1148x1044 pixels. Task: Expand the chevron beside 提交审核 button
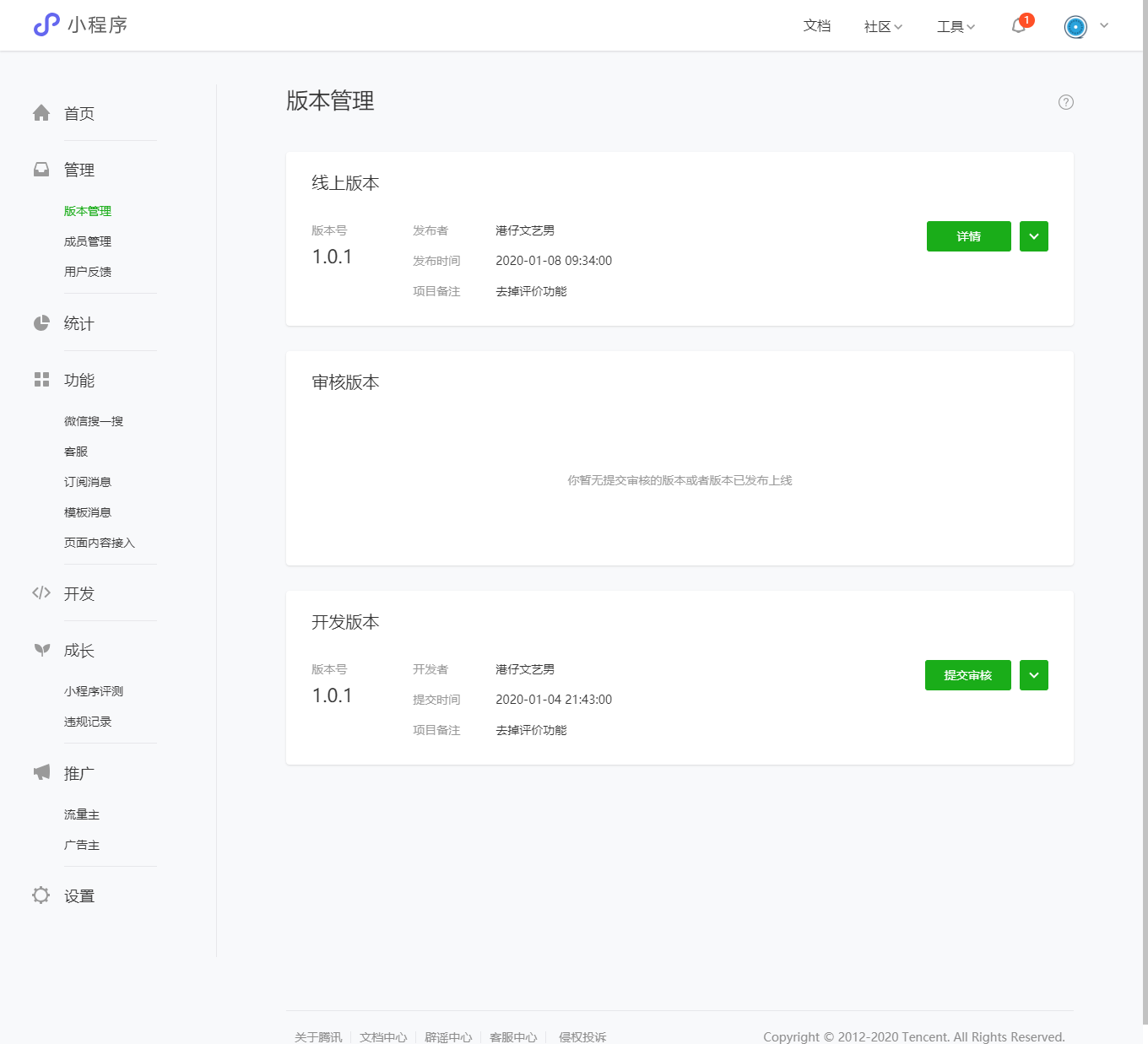1033,675
